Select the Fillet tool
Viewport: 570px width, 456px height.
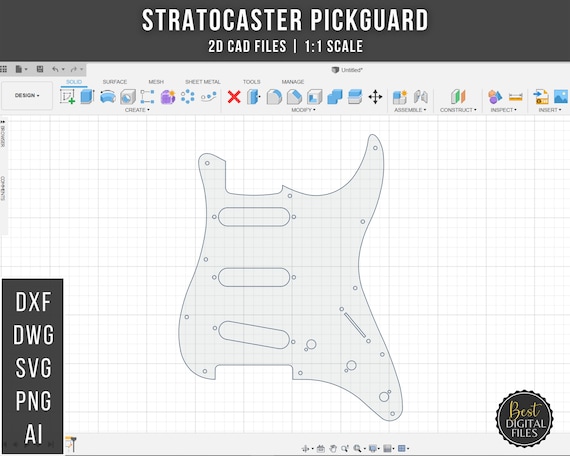click(x=274, y=97)
